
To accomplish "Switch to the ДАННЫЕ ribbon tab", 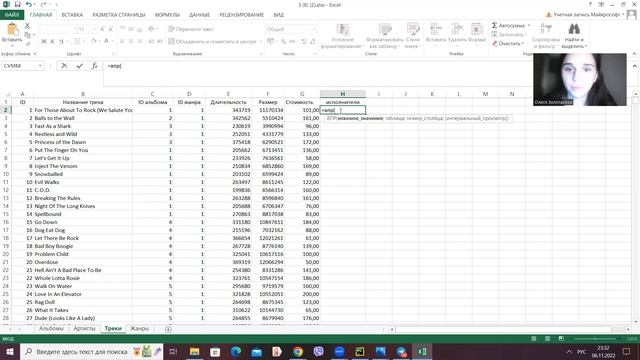I will tap(199, 15).
